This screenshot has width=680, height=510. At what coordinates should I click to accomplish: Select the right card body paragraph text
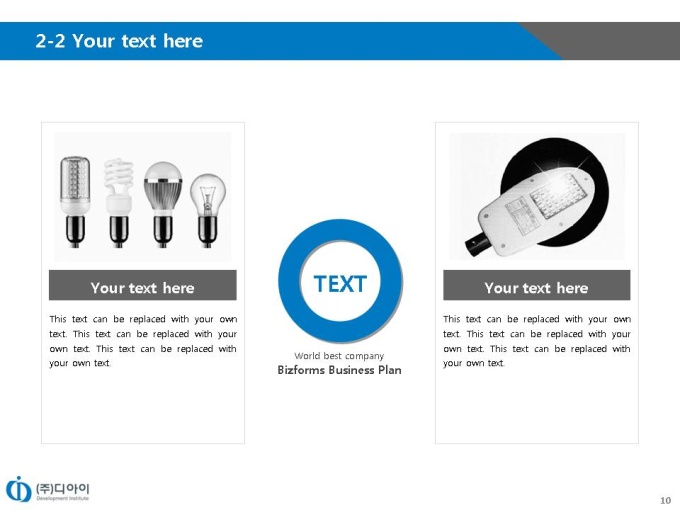536,341
